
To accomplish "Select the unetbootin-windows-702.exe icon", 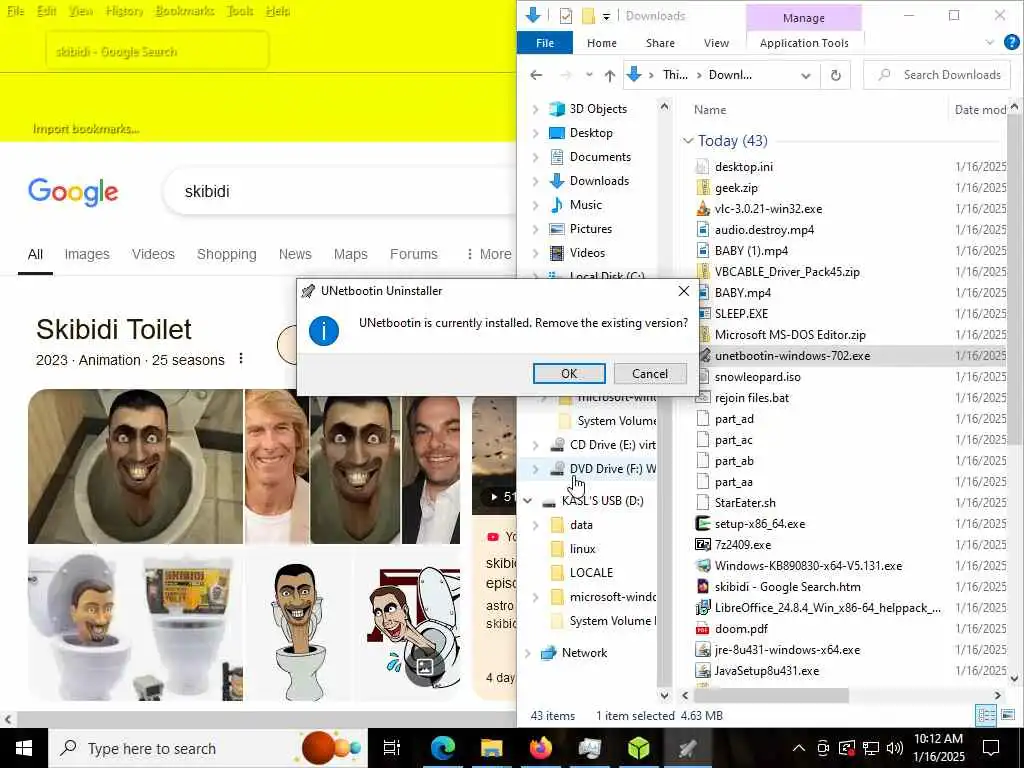I will click(x=703, y=356).
